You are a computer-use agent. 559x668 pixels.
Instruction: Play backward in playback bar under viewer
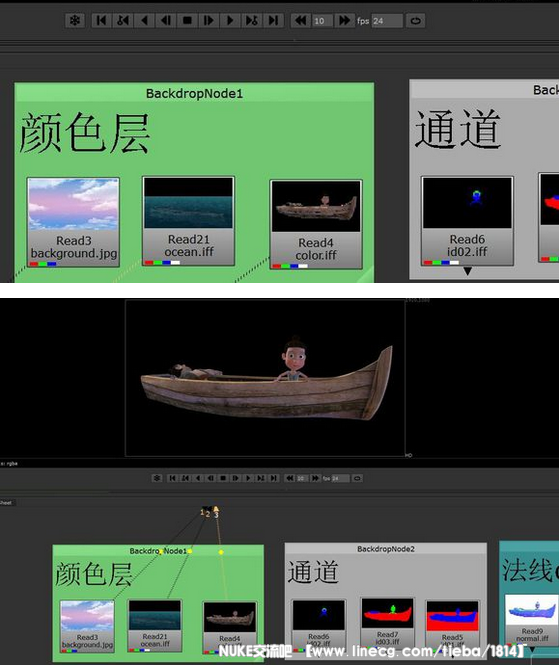(x=198, y=478)
